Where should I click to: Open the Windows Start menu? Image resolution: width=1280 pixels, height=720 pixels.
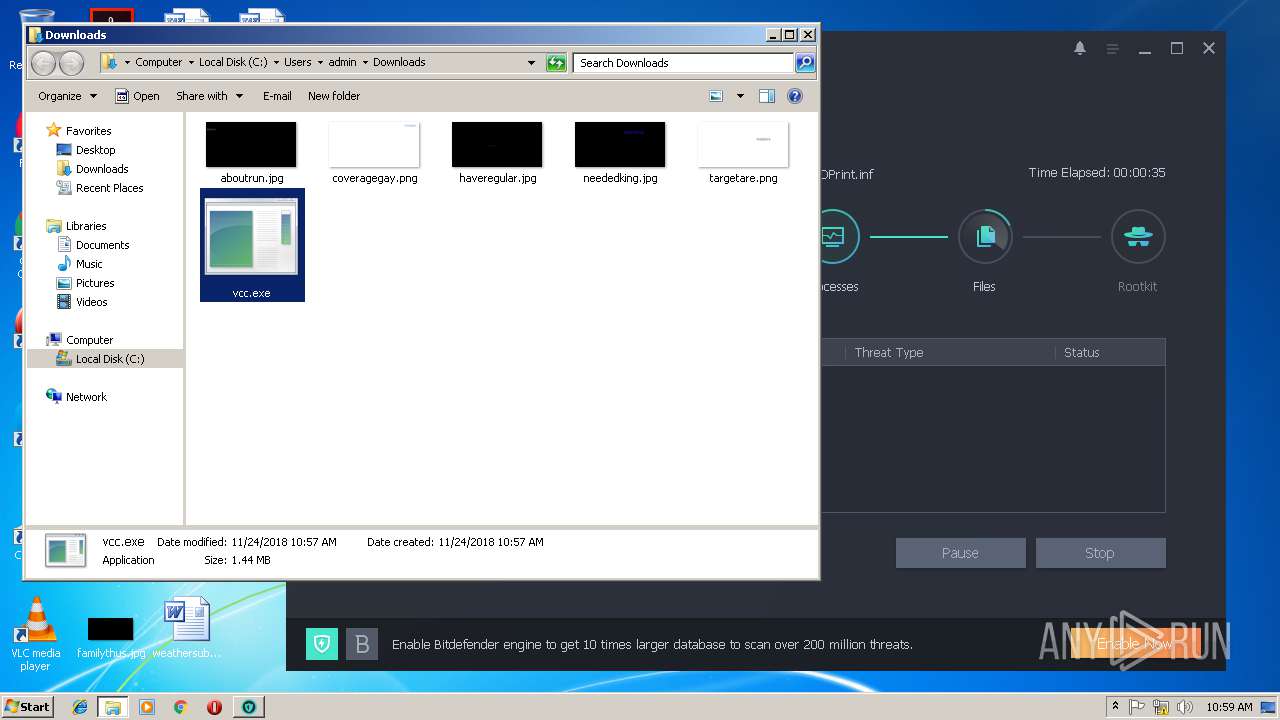pyautogui.click(x=27, y=706)
